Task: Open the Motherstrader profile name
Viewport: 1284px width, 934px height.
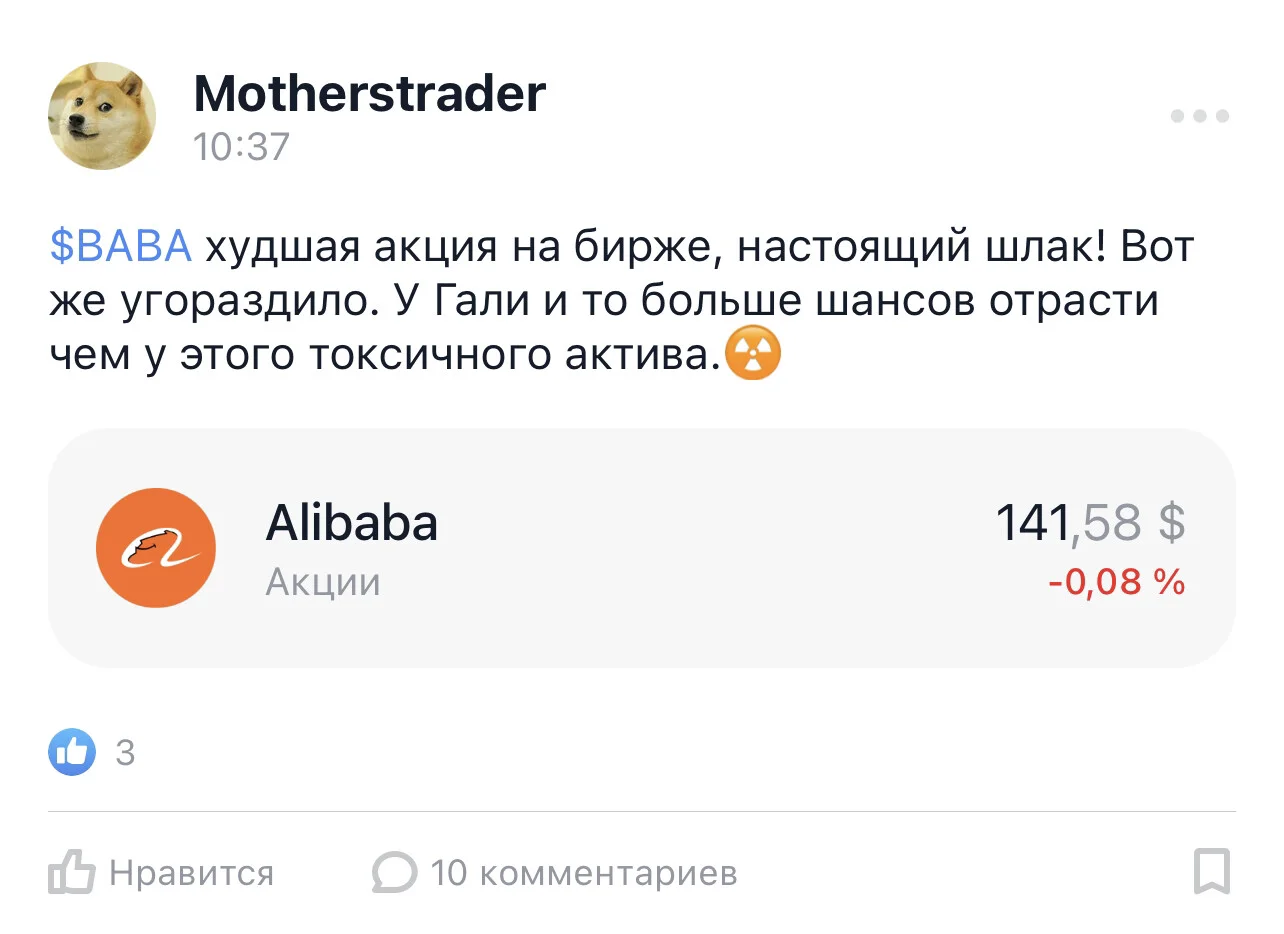Action: [369, 94]
